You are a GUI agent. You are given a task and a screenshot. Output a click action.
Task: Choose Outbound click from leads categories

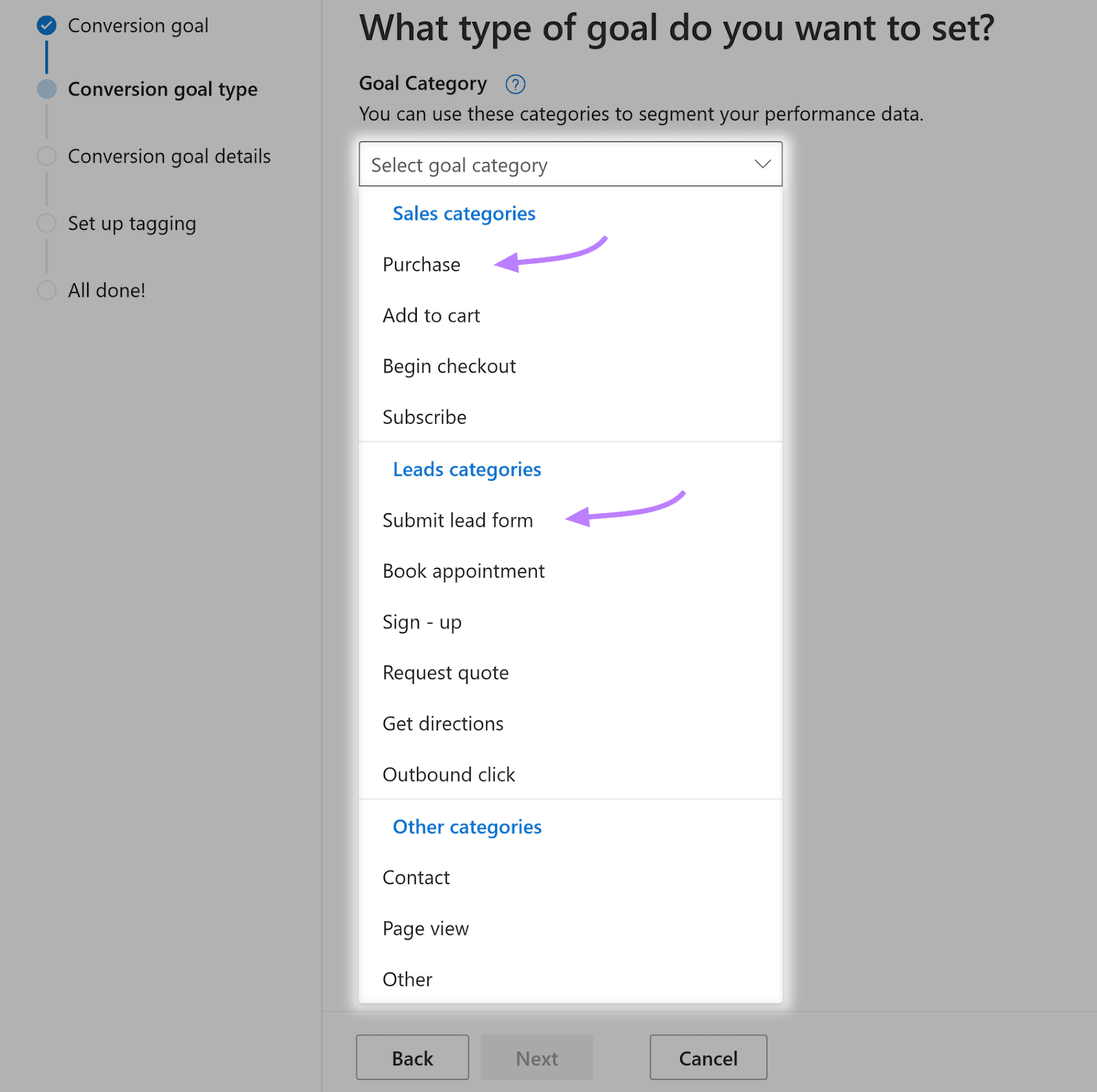[448, 774]
